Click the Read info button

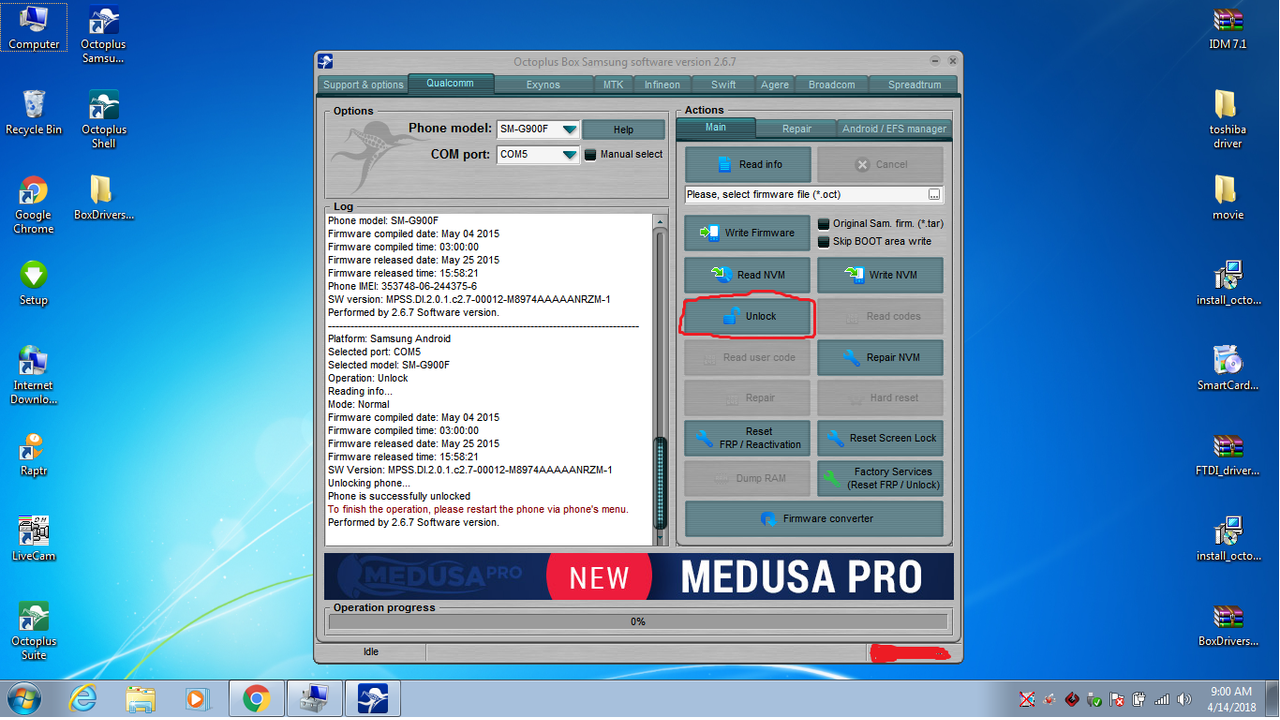(x=748, y=164)
